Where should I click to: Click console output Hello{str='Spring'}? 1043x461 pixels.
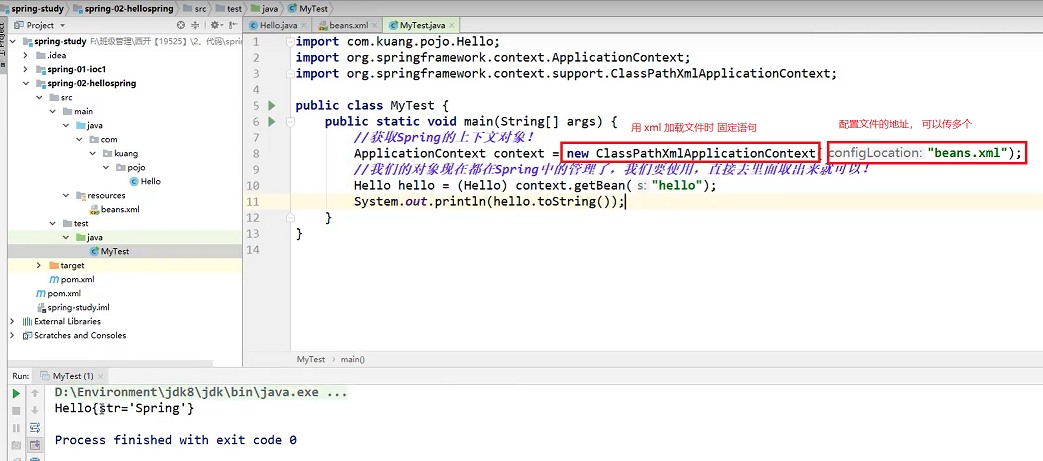coord(124,408)
